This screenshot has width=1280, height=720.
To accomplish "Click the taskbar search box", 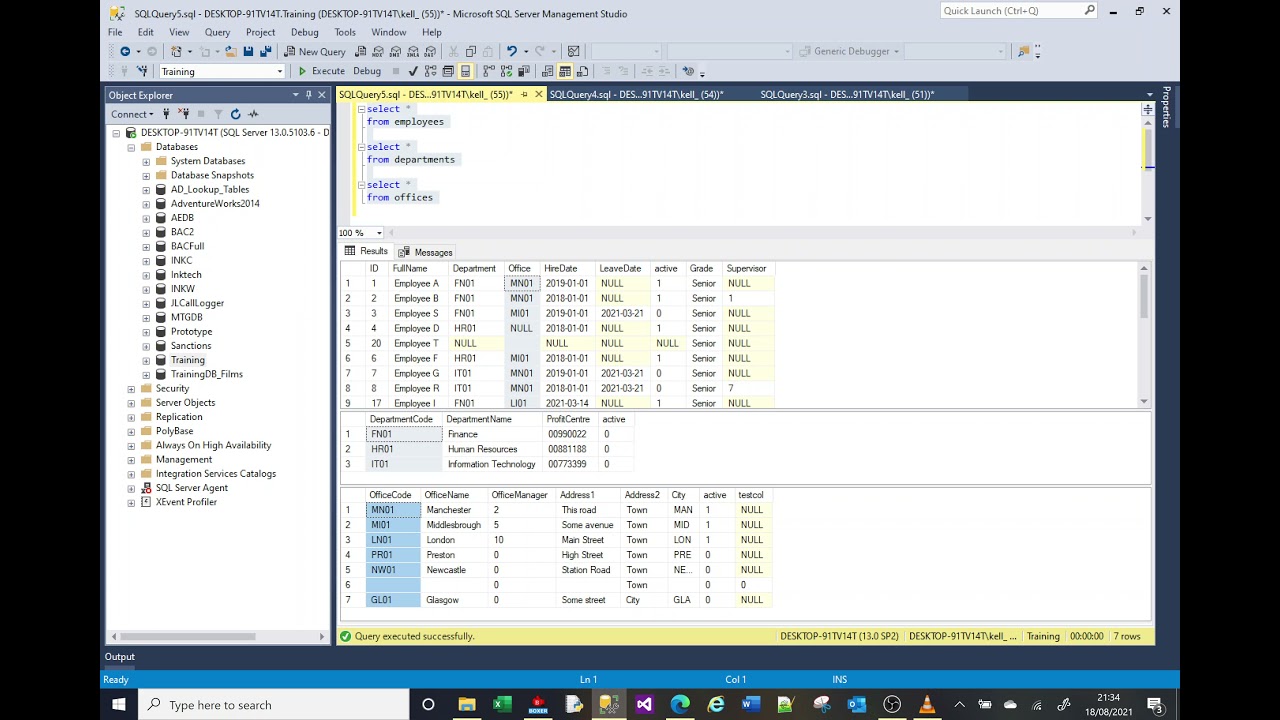I will pos(274,705).
